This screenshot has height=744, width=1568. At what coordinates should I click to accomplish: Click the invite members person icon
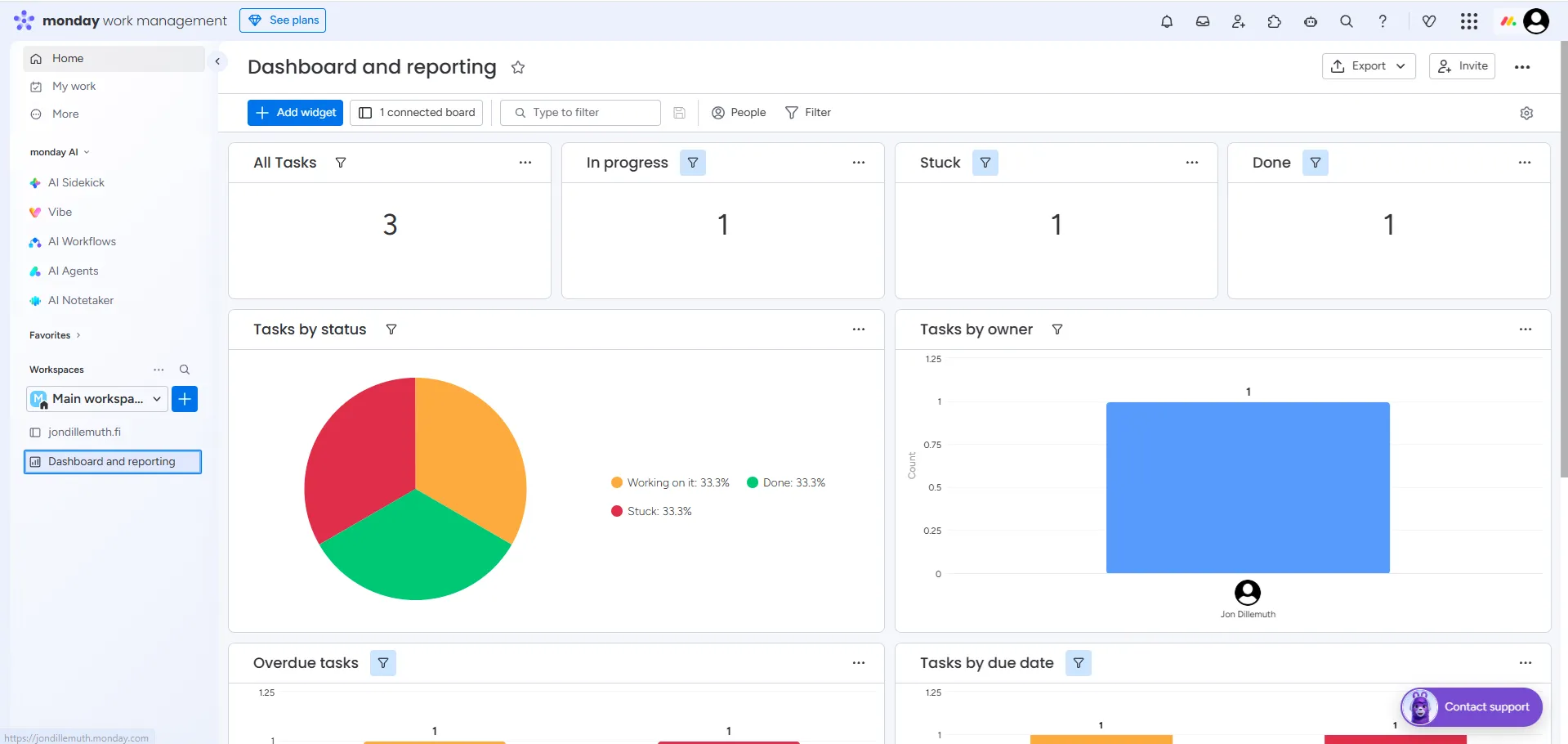click(1238, 21)
